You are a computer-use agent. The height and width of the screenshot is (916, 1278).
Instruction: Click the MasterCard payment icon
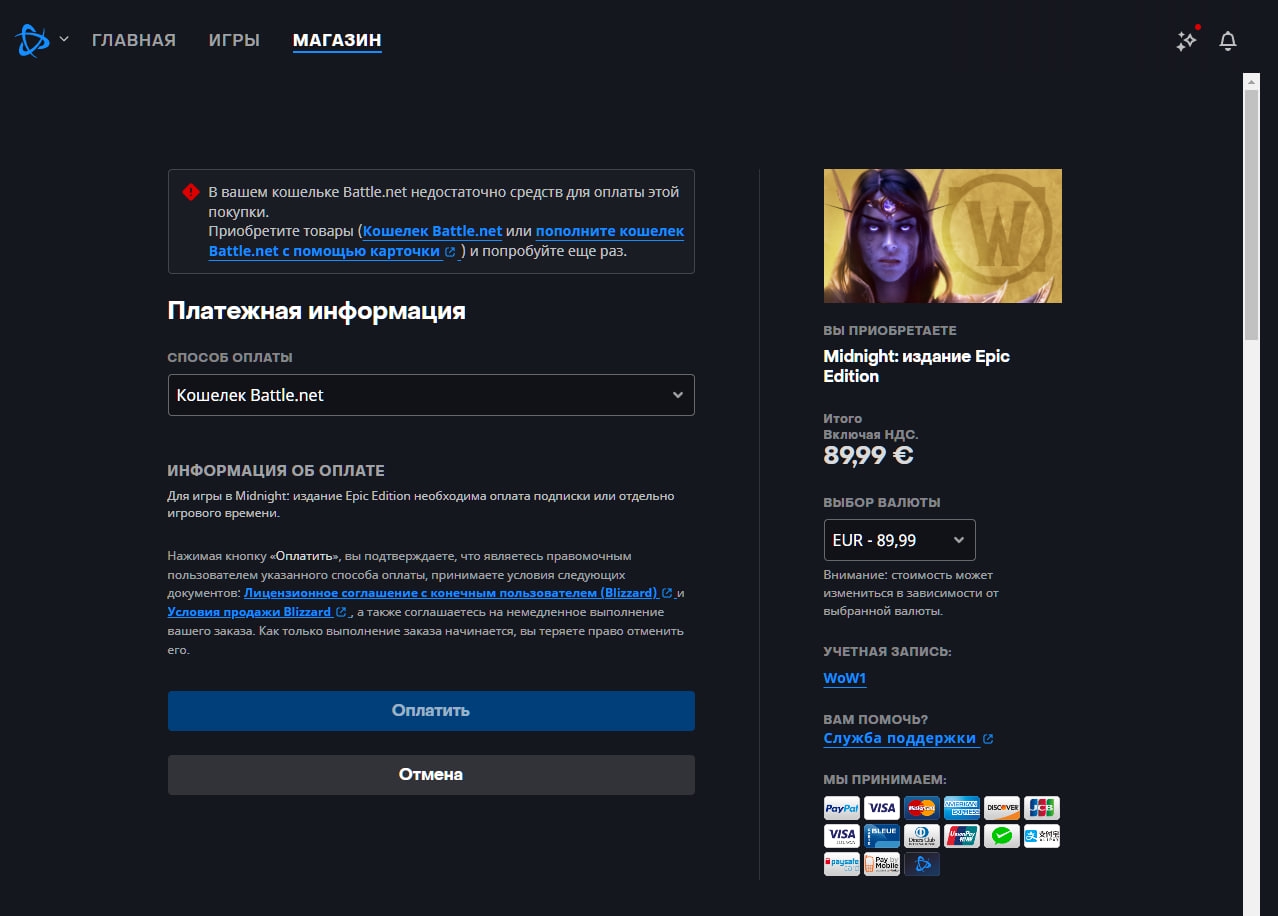point(922,808)
